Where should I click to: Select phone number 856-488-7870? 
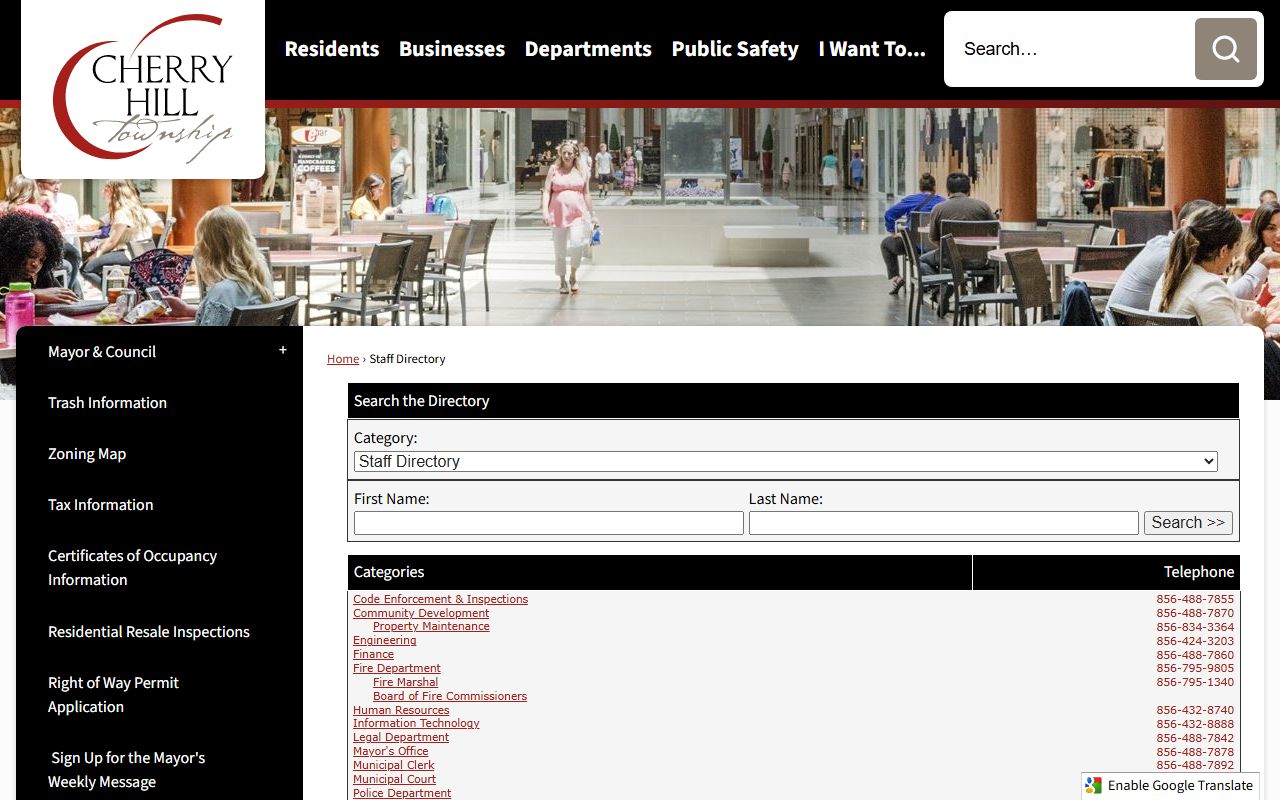[1195, 613]
